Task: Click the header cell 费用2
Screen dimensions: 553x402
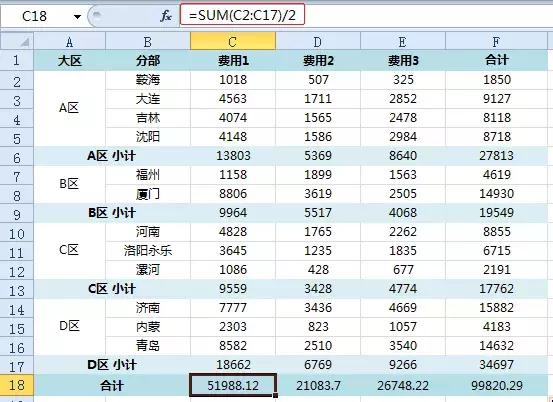Action: [x=318, y=61]
